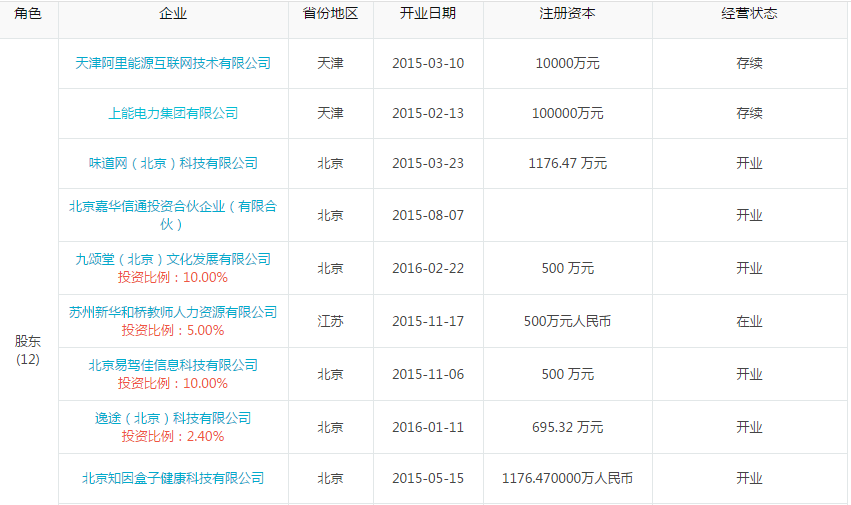The height and width of the screenshot is (505, 851).
Task: Click 存续 status in 上能电力 row
Action: (x=750, y=113)
